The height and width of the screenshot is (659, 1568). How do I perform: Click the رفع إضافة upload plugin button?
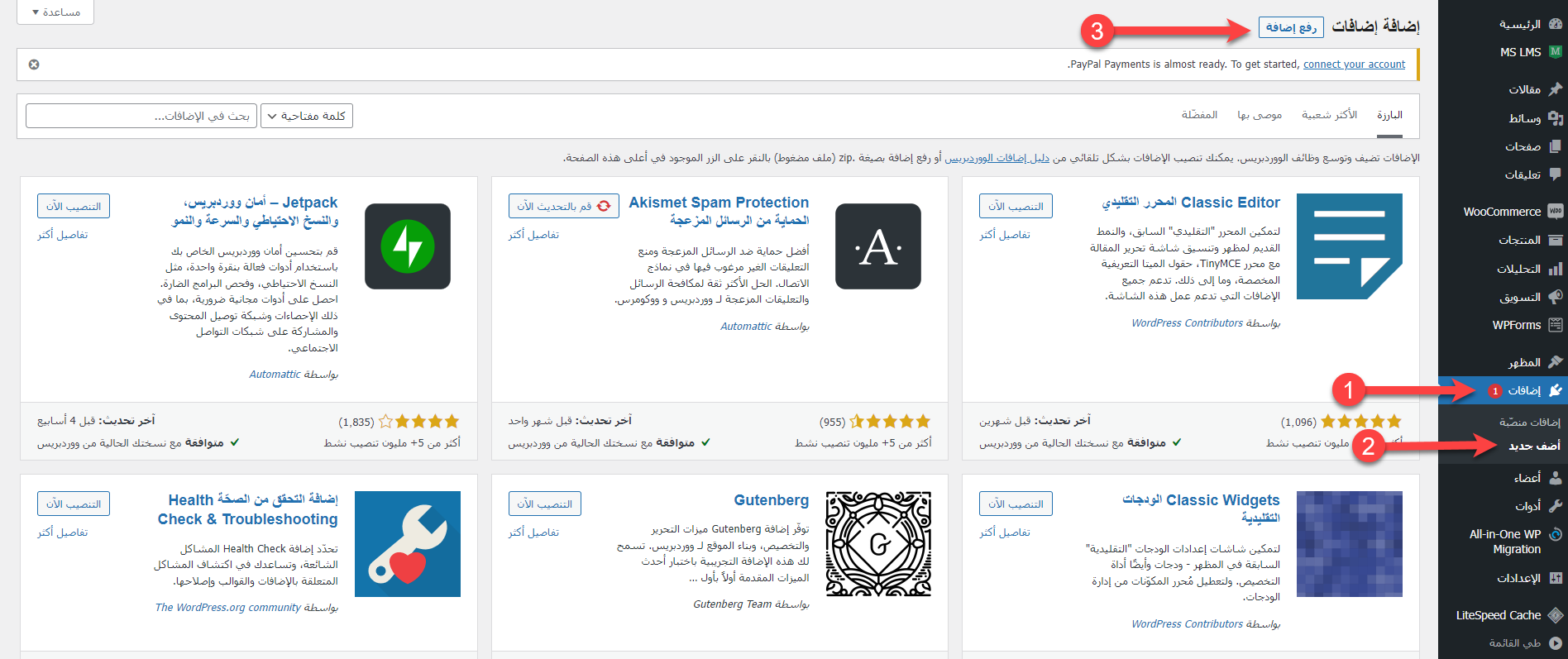(x=1291, y=27)
